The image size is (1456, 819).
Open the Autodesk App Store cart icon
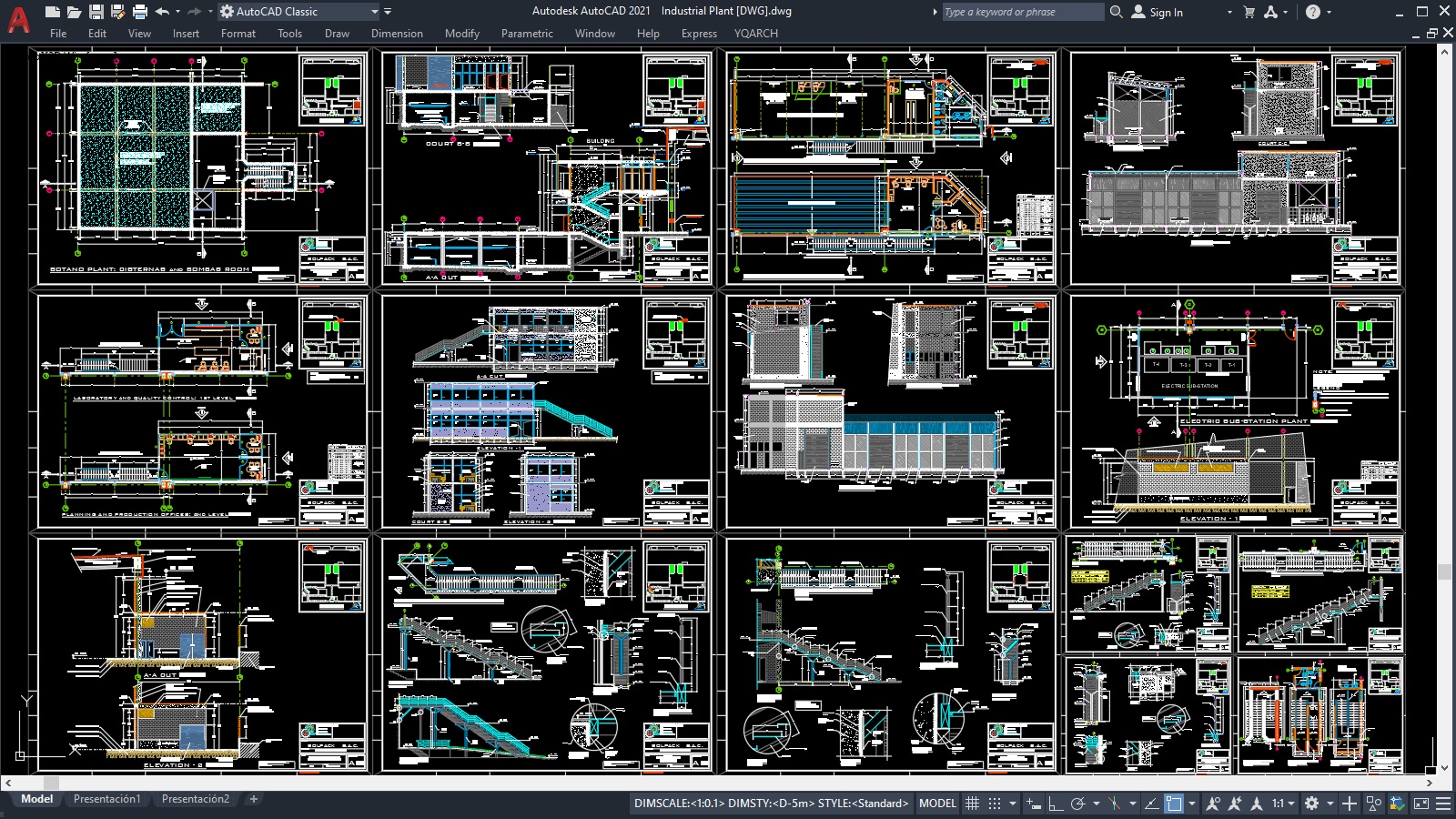click(1249, 12)
